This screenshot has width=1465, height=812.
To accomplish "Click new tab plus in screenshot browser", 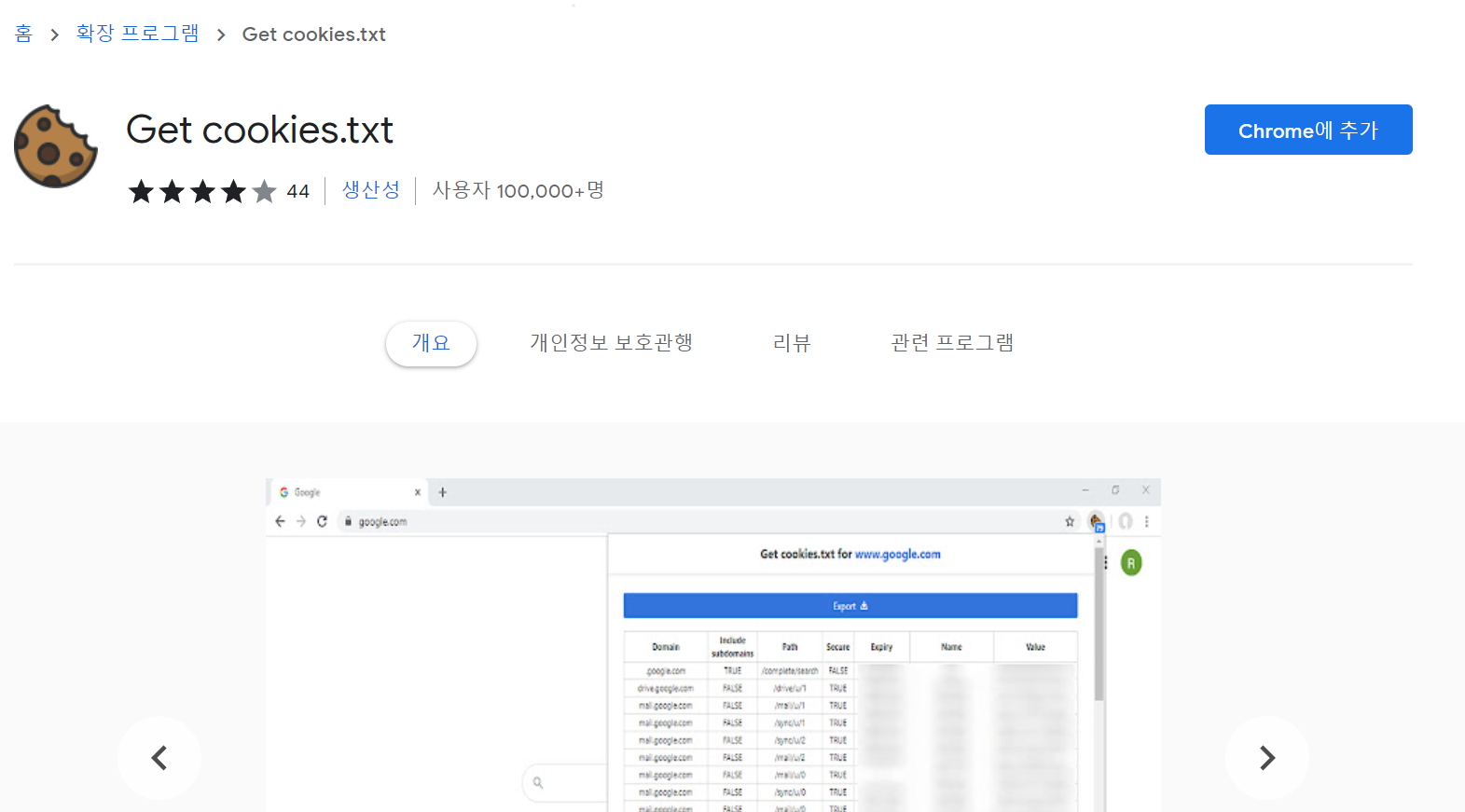I will click(443, 492).
